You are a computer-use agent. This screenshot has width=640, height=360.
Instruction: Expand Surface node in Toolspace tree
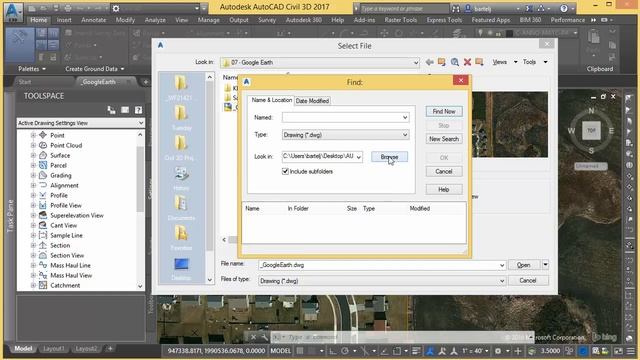click(33, 155)
